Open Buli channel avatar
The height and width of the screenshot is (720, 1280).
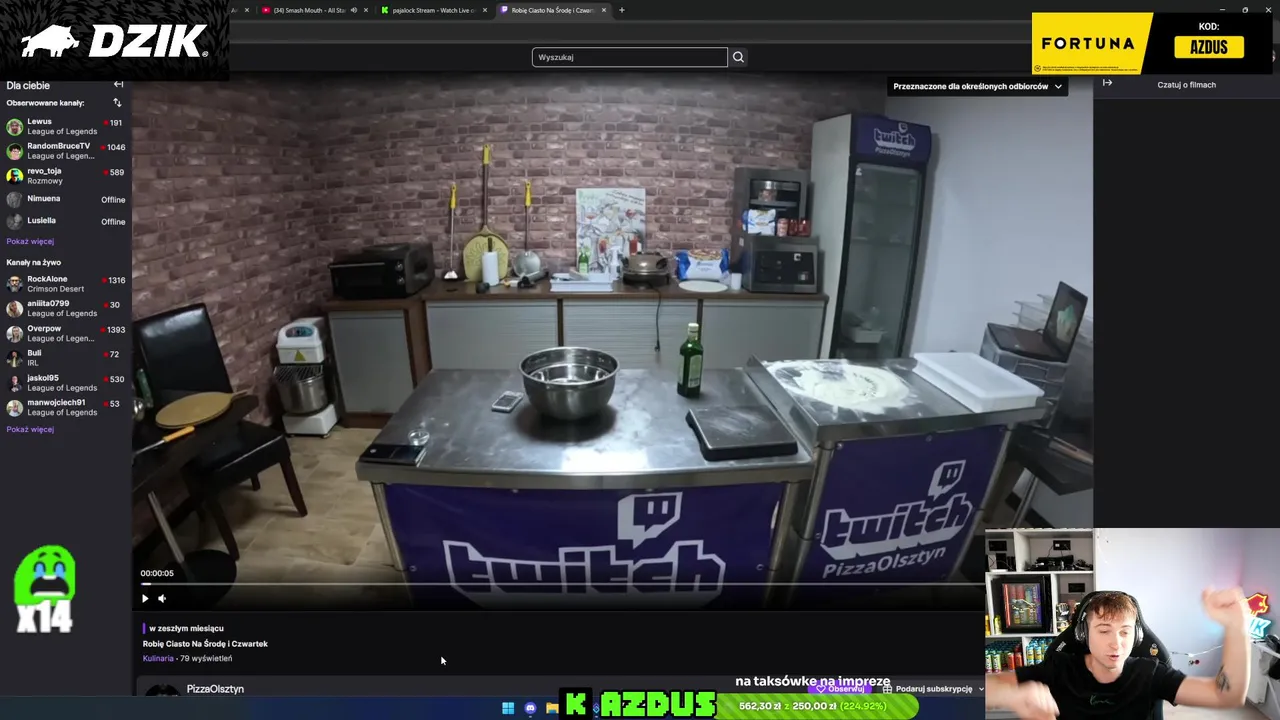tap(14, 358)
